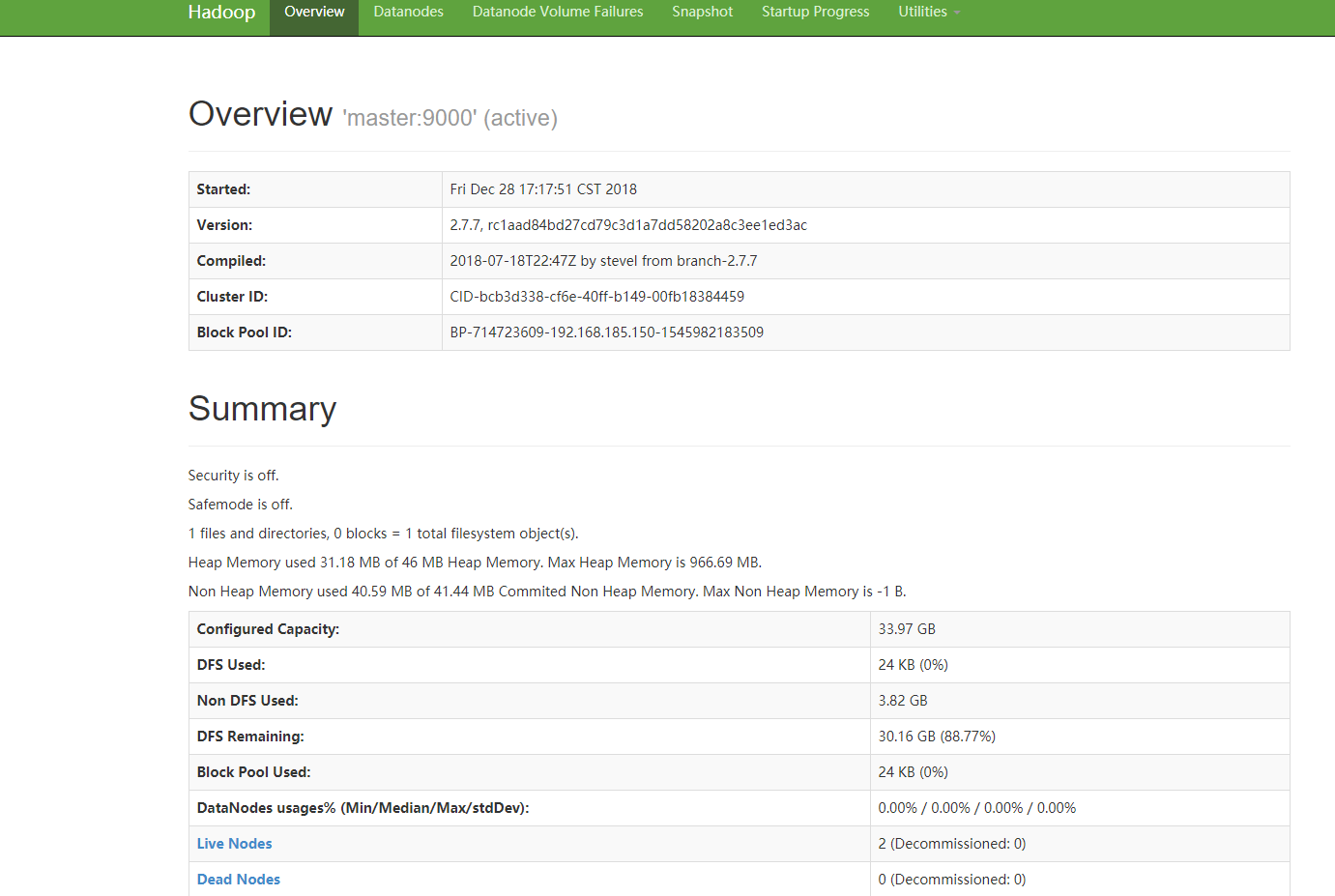Screen dimensions: 1335x896
Task: Select Block Pool Used value
Action: (914, 772)
